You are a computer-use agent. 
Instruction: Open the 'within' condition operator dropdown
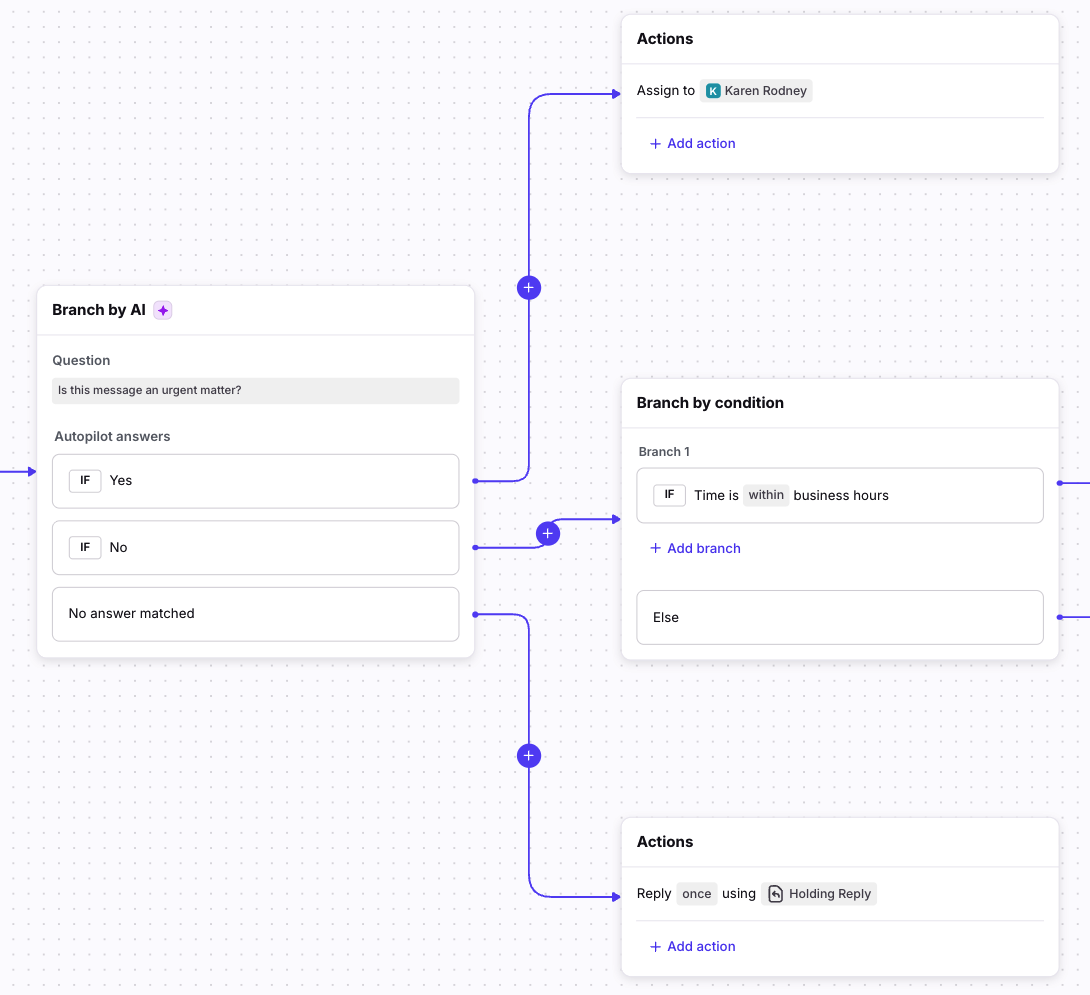(x=766, y=495)
